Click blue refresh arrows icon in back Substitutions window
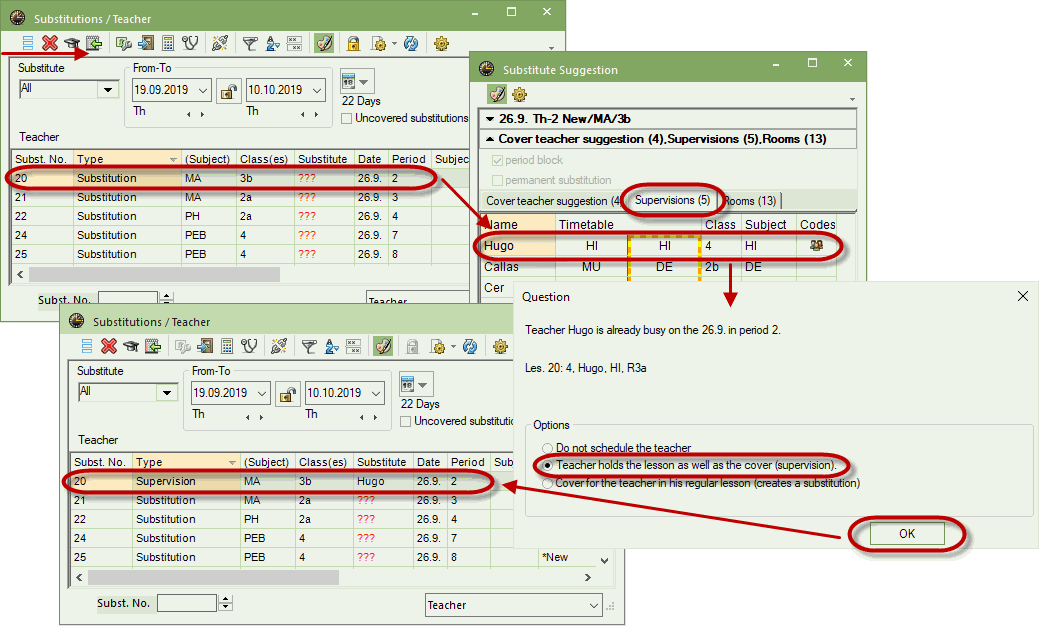Screen dimensions: 1039x630 pos(411,44)
